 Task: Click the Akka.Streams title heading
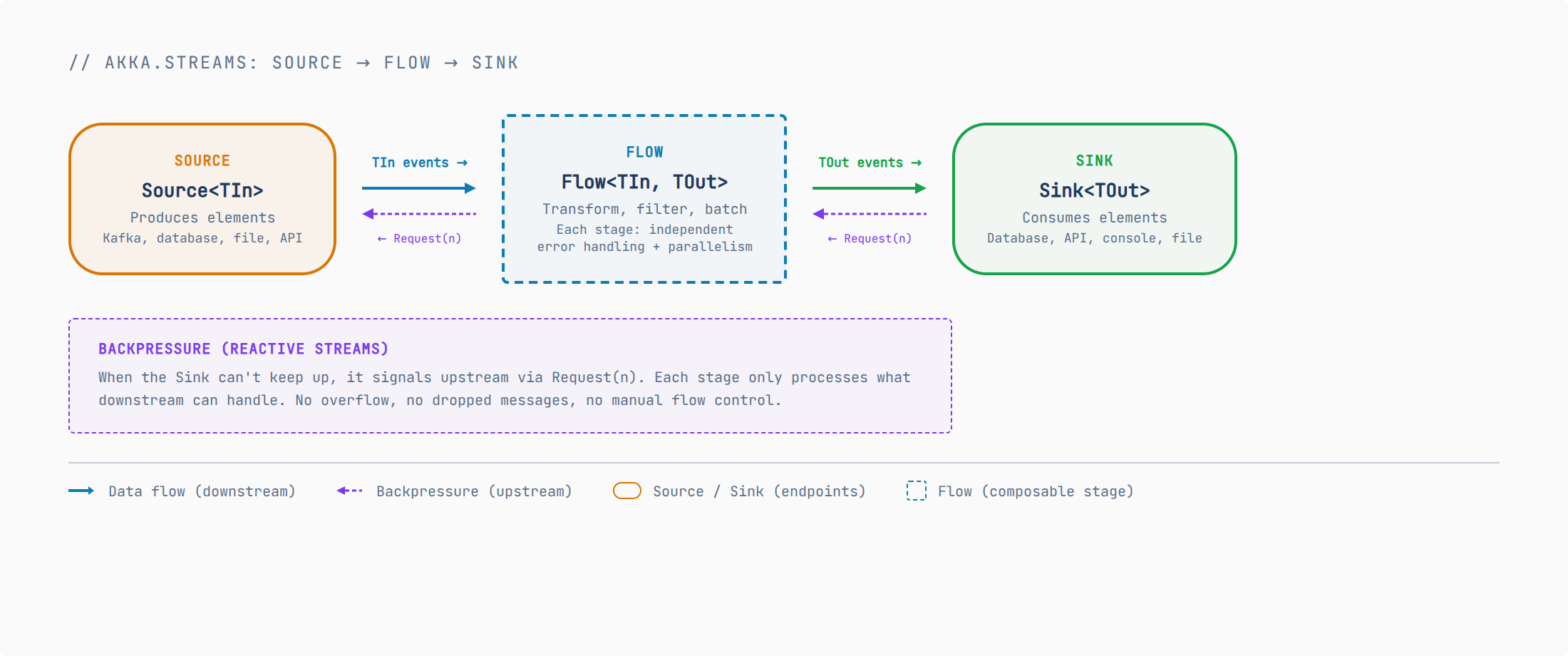coord(294,63)
